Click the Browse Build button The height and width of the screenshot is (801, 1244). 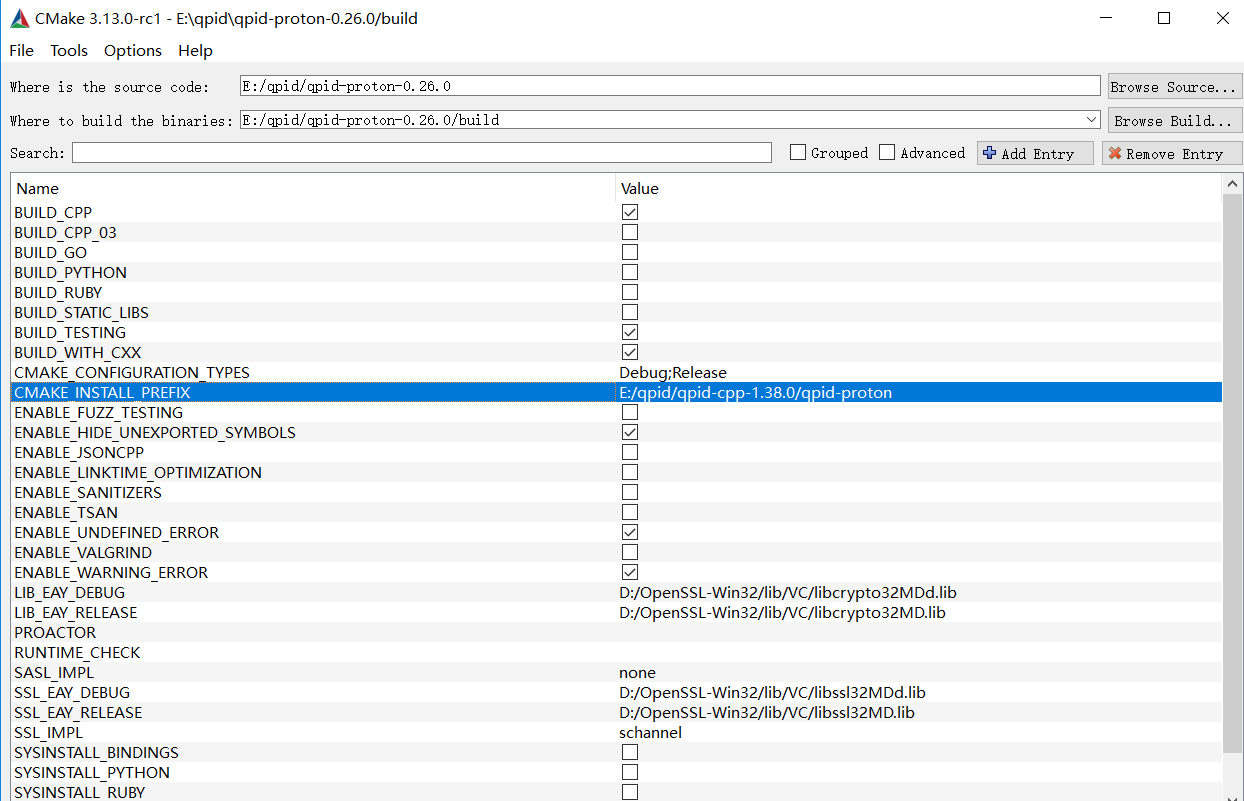coord(1174,119)
